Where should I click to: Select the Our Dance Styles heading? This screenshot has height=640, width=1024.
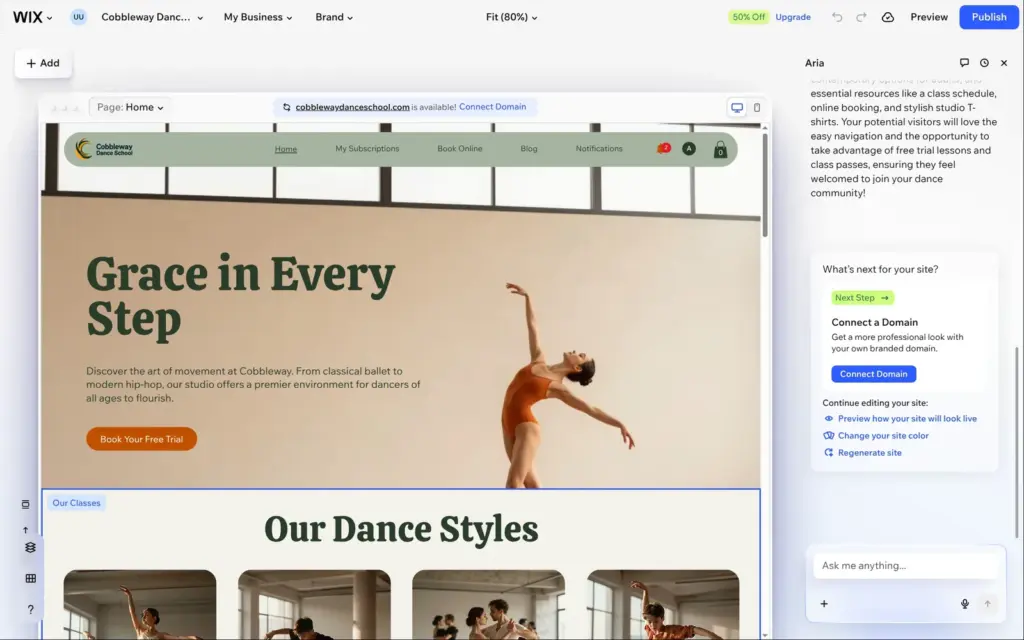[401, 529]
